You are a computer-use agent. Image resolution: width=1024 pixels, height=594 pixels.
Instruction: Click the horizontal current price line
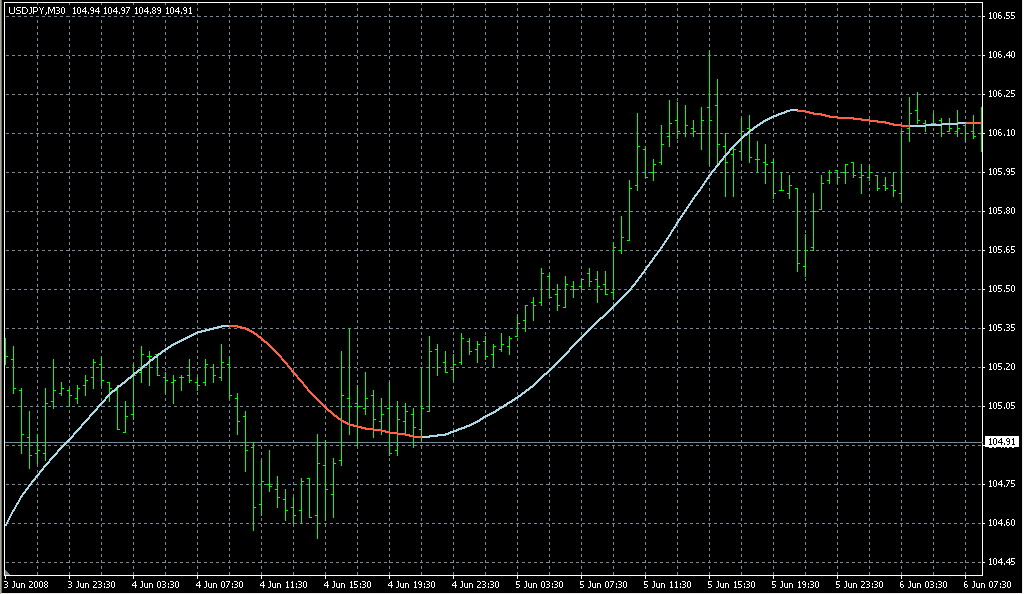click(x=600, y=442)
